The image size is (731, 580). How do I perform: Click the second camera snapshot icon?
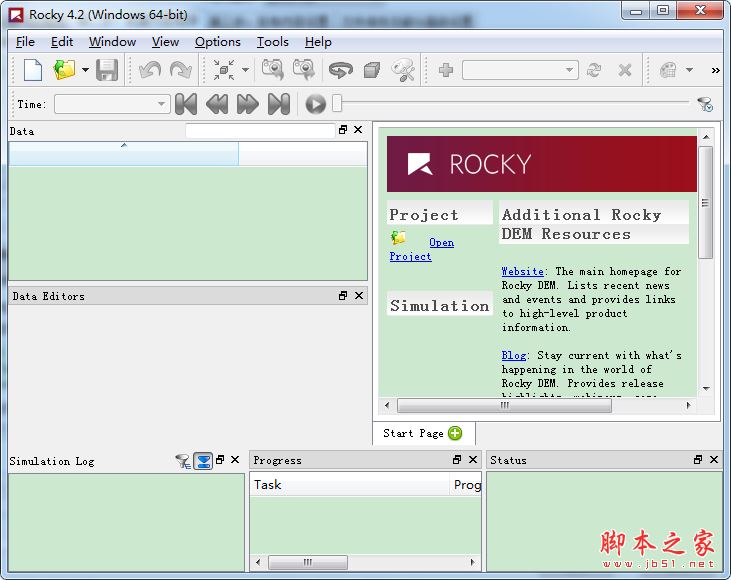pos(303,69)
